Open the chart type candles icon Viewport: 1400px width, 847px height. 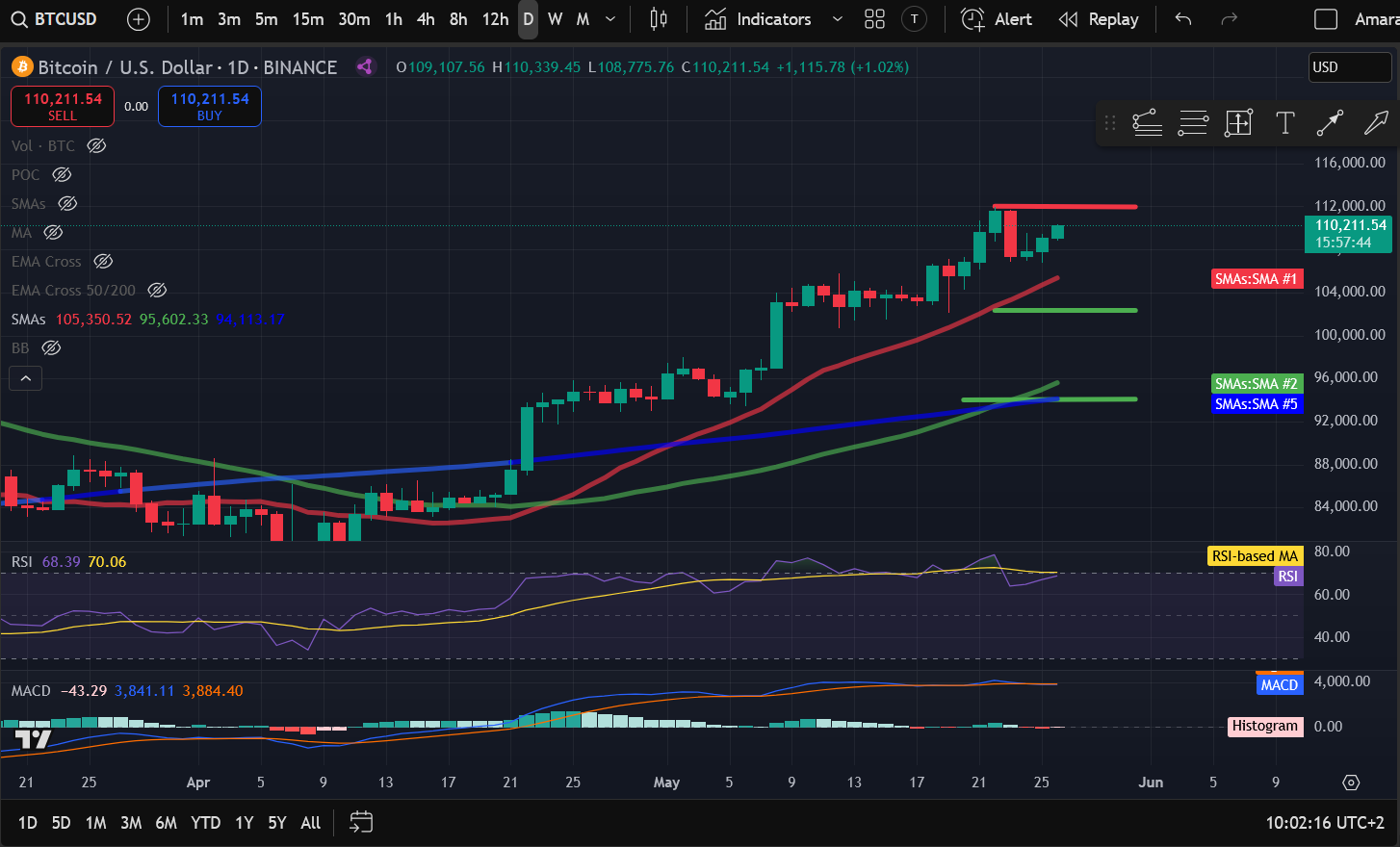[659, 19]
